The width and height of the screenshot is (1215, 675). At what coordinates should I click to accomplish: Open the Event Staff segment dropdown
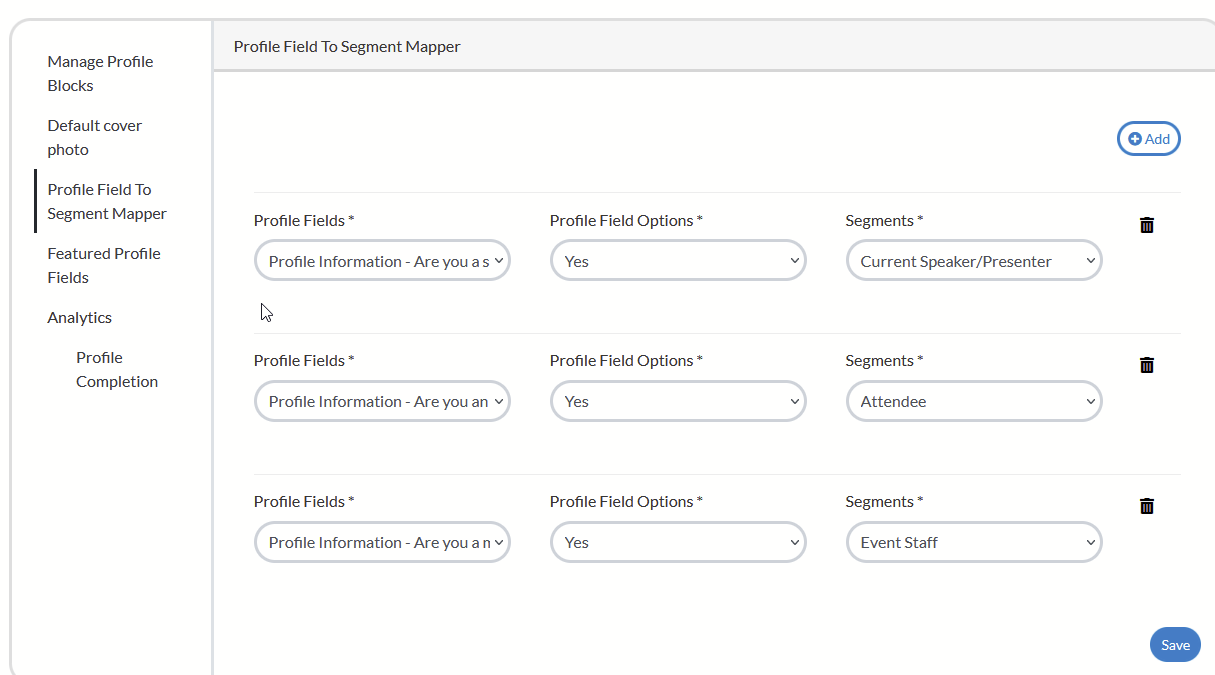click(x=974, y=542)
